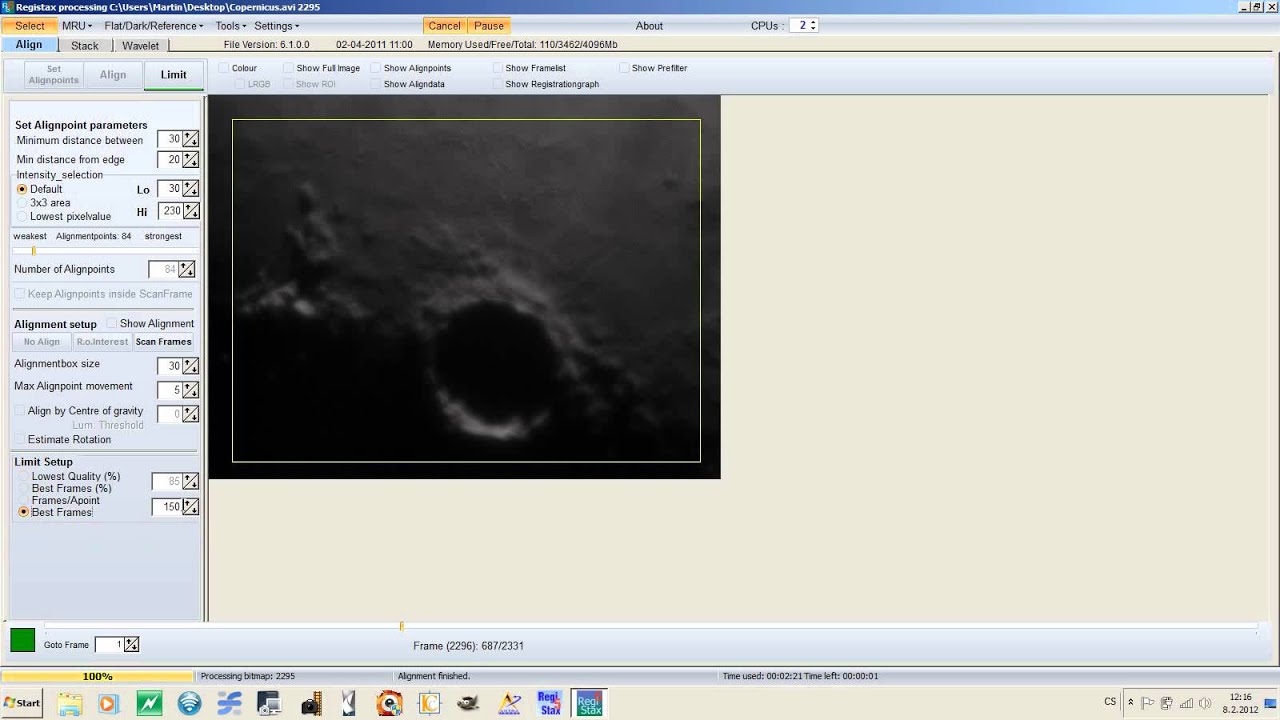The height and width of the screenshot is (720, 1280).
Task: Click the monitor with camera taskbar icon
Action: (269, 703)
